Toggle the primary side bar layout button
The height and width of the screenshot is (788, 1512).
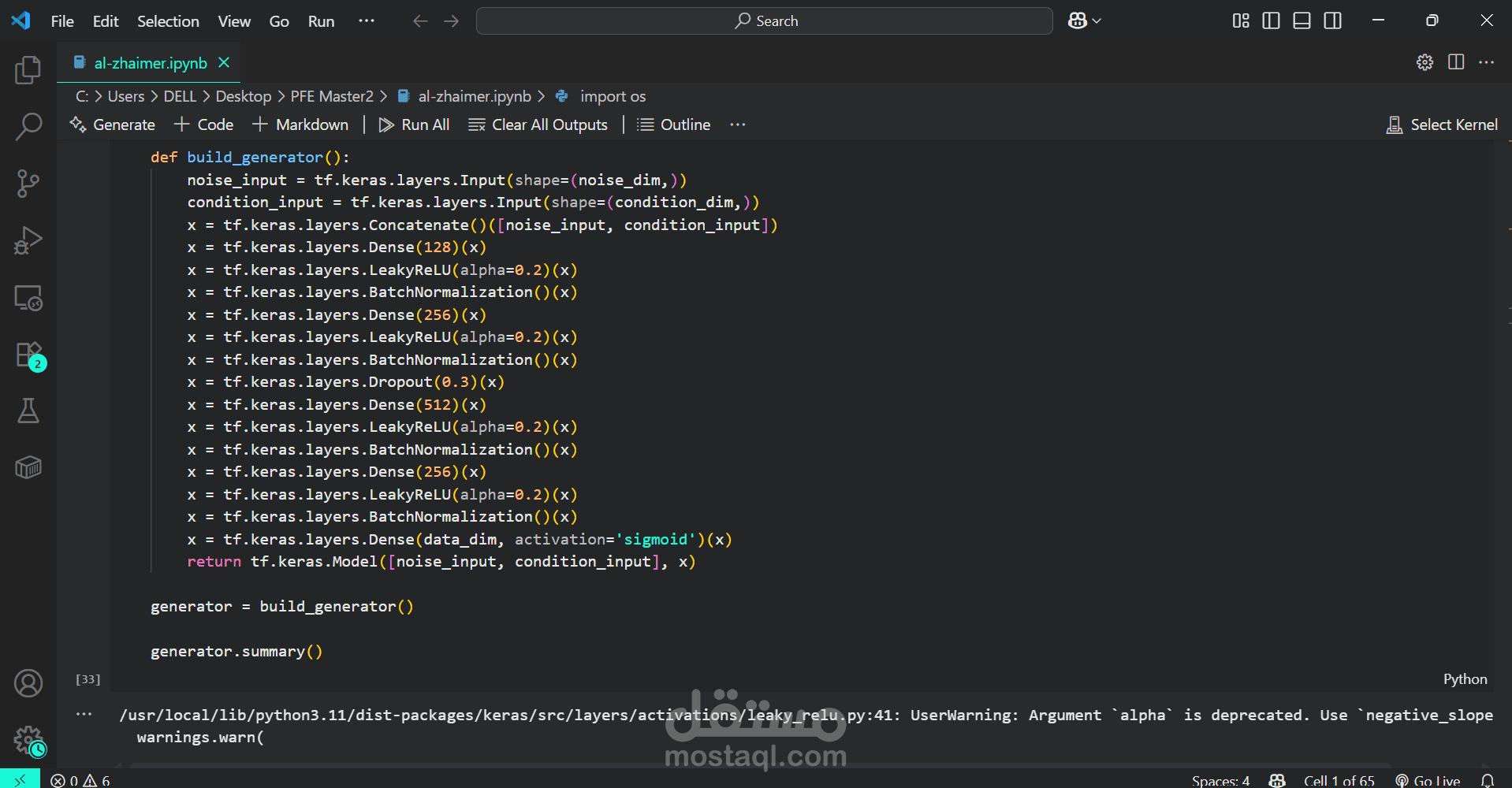pyautogui.click(x=1271, y=21)
